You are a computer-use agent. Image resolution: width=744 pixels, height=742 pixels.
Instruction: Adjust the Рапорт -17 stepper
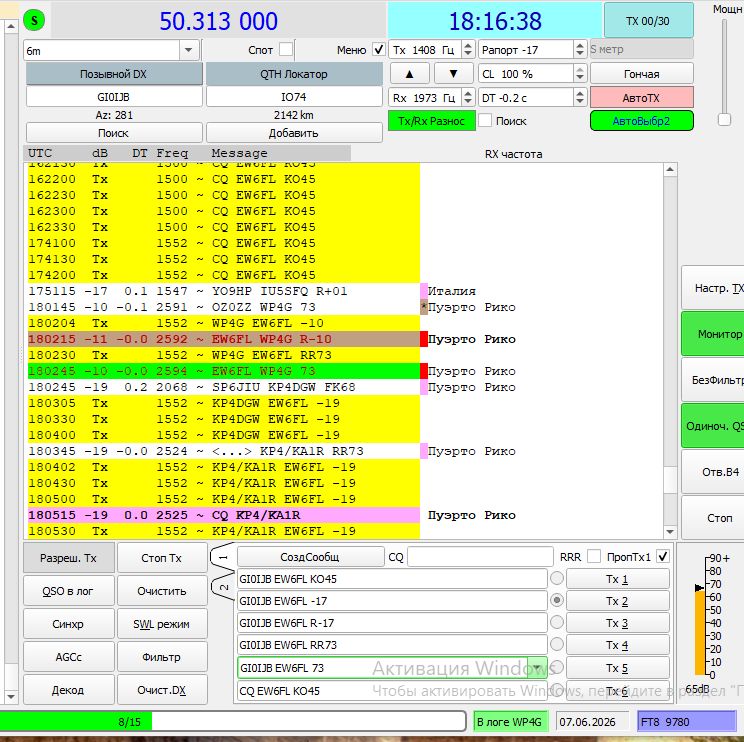580,49
